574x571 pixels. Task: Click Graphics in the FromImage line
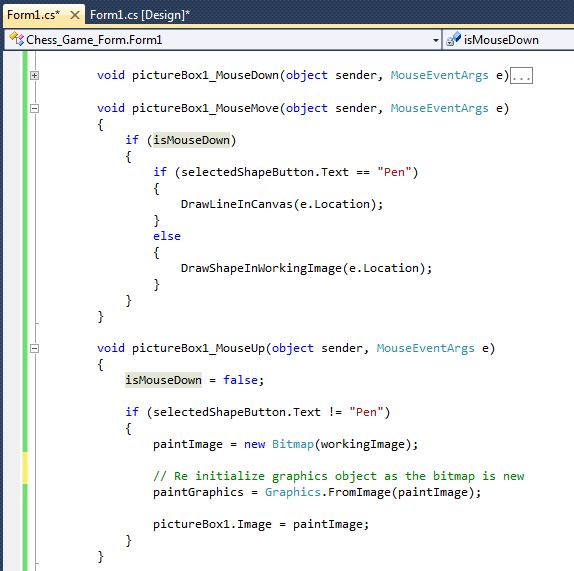point(293,492)
